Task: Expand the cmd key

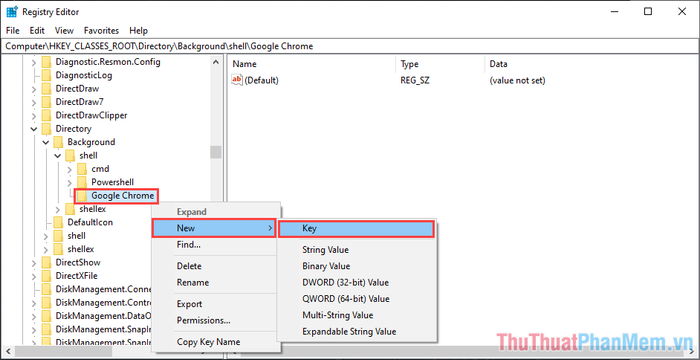Action: 70,169
